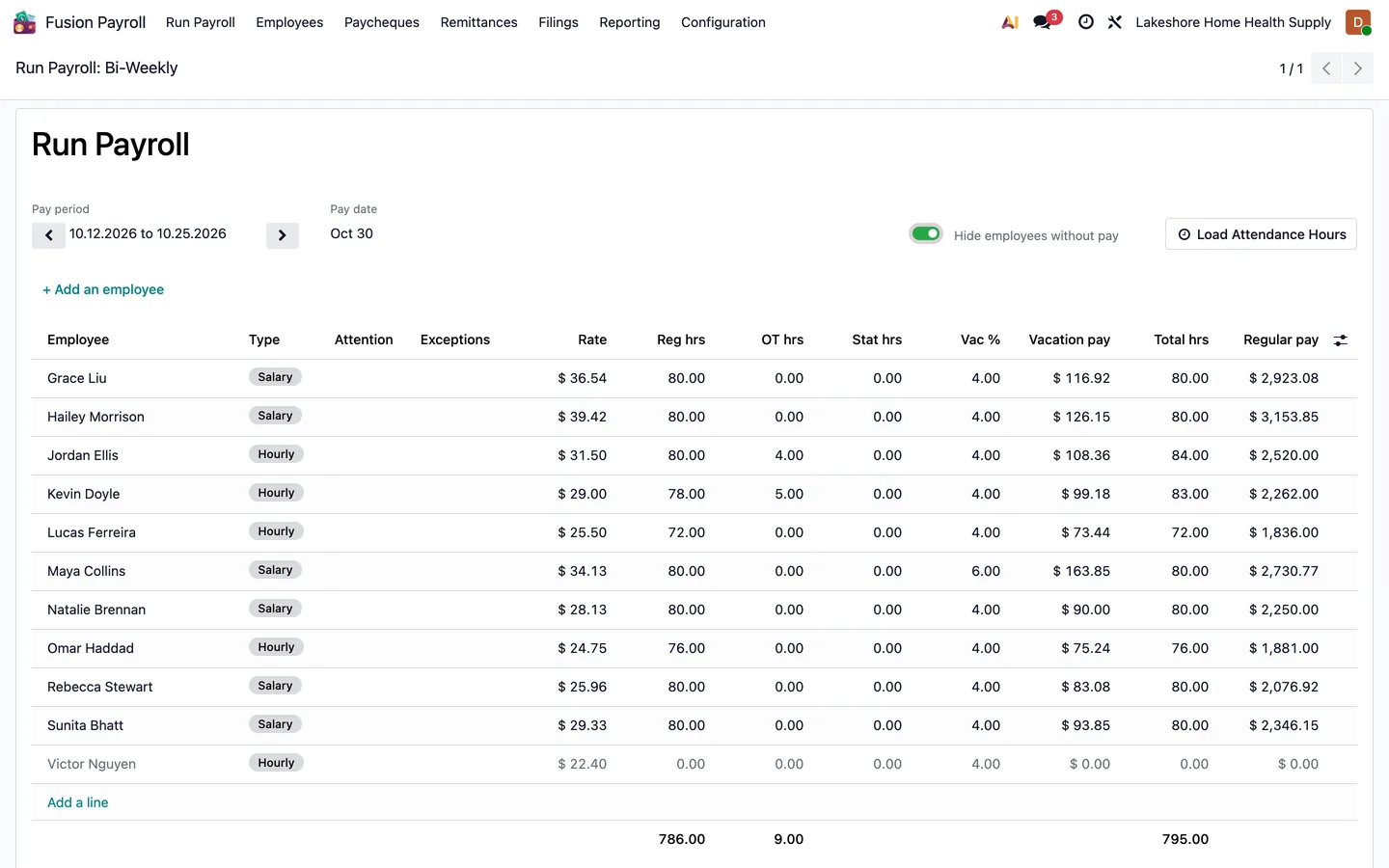Viewport: 1389px width, 868px height.
Task: Go to next pay period
Action: click(283, 235)
